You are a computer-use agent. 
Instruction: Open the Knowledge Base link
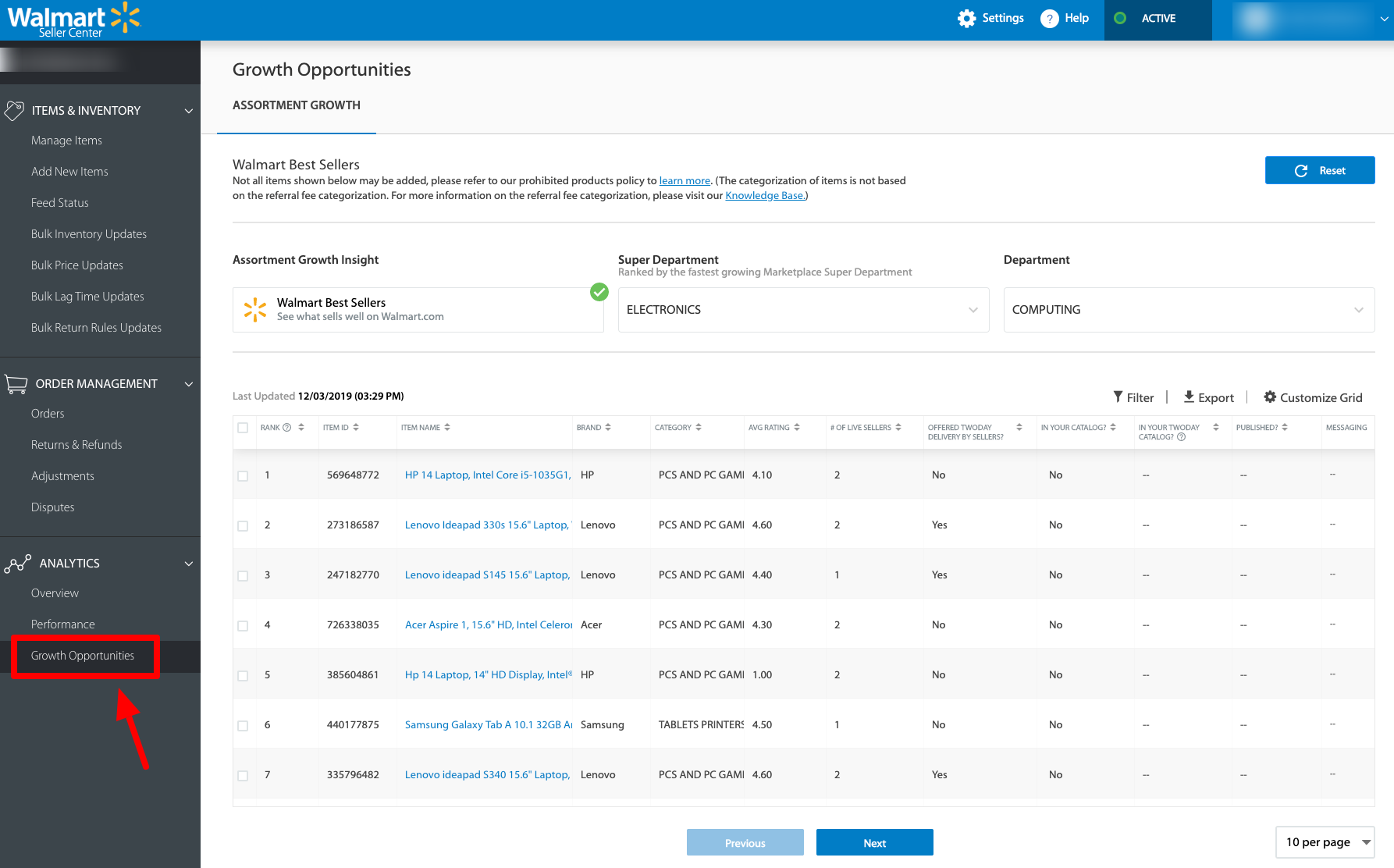coord(764,196)
